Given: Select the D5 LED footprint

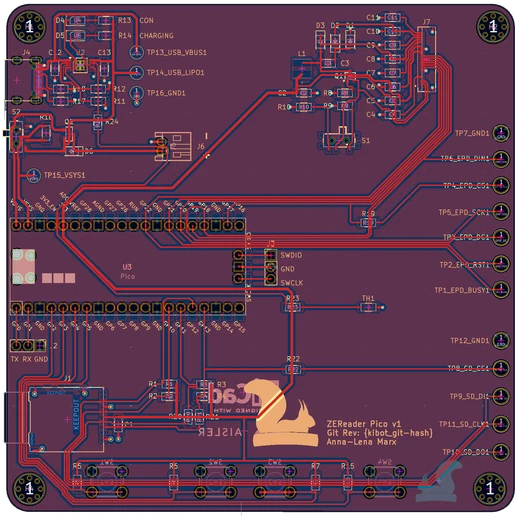Looking at the screenshot, I should click(75, 35).
